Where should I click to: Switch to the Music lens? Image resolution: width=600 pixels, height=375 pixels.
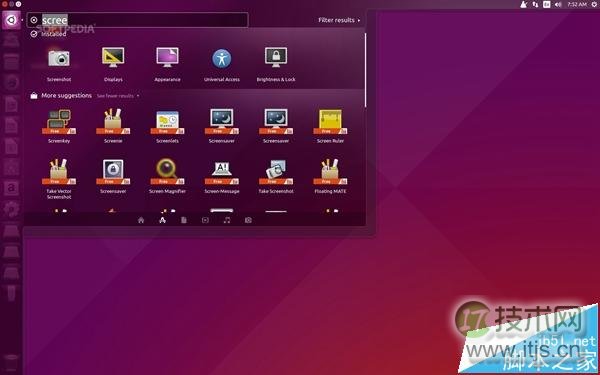(x=227, y=220)
